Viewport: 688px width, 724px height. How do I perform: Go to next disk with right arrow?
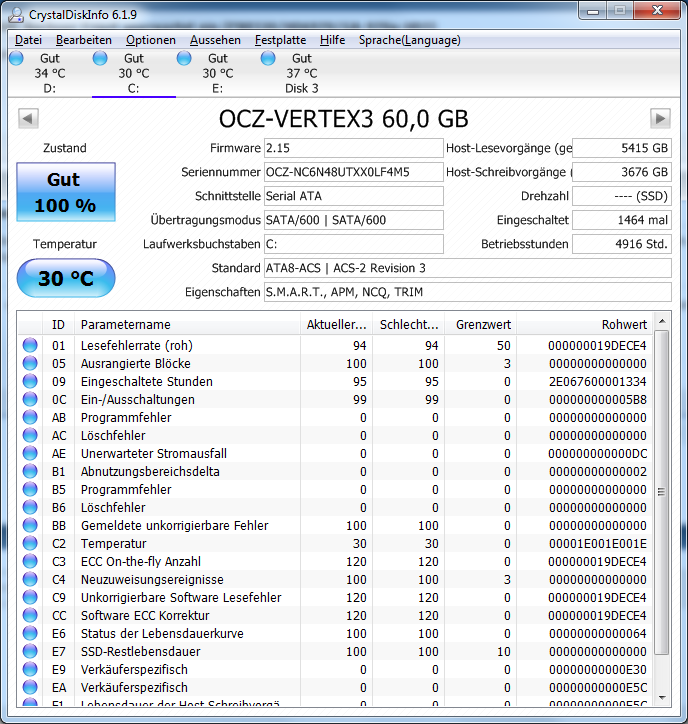pos(660,119)
